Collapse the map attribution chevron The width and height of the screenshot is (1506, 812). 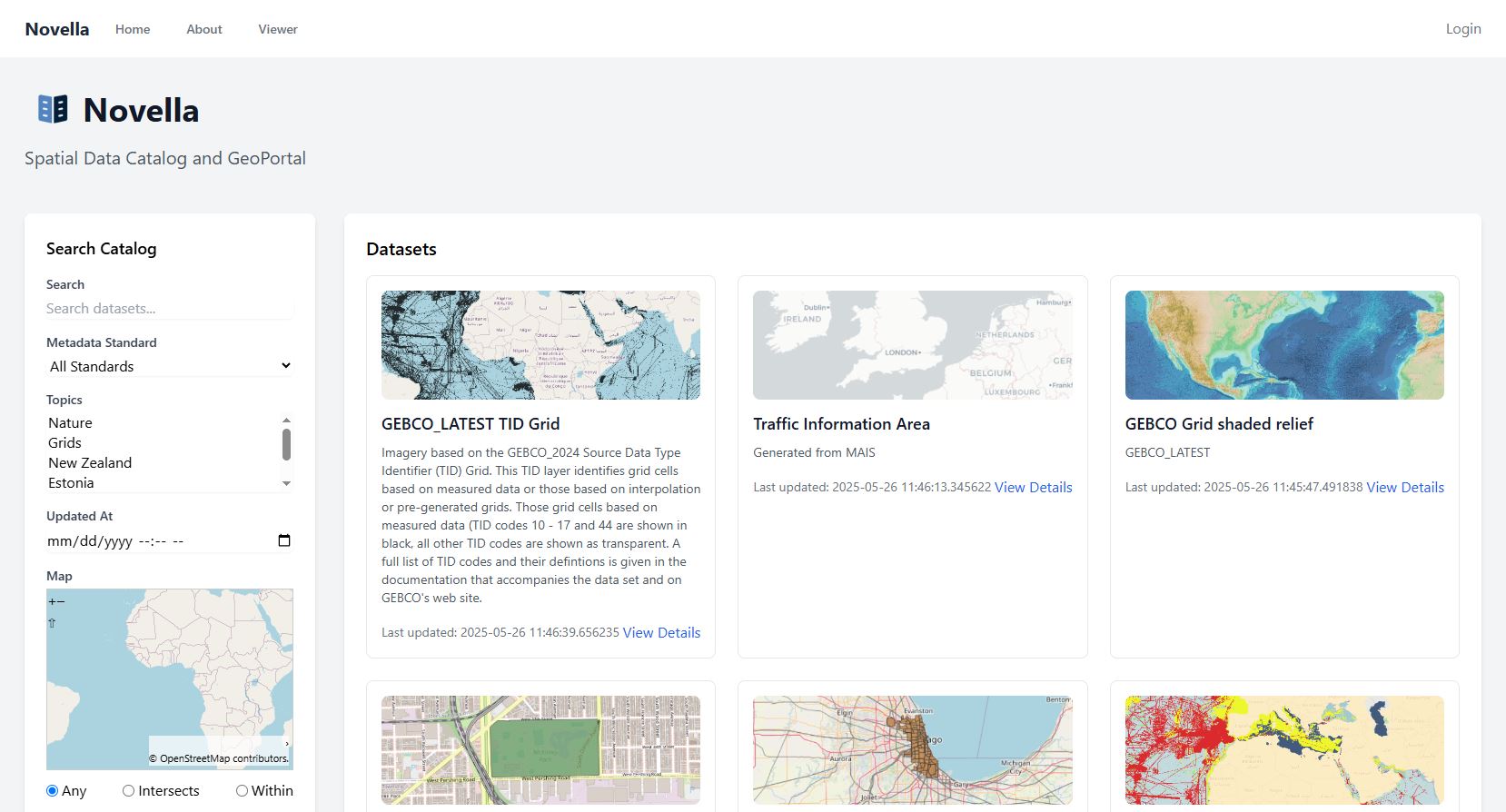click(x=287, y=744)
